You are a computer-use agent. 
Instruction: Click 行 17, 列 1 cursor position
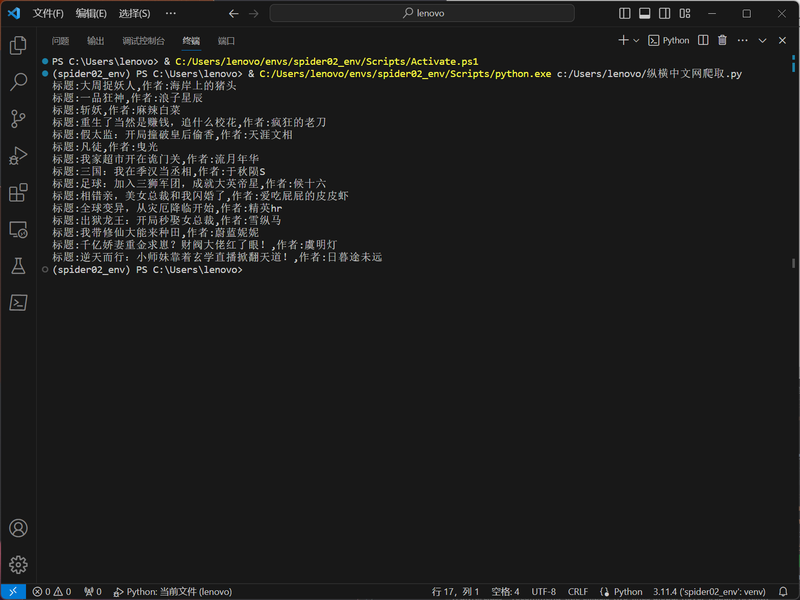tap(456, 592)
